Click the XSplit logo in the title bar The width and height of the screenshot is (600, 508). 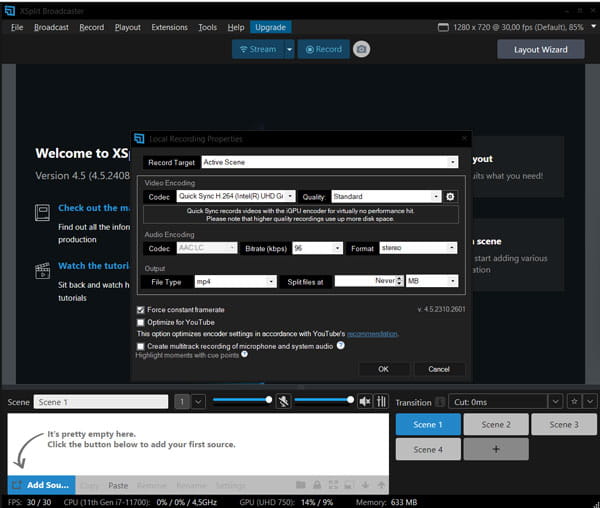pos(10,11)
